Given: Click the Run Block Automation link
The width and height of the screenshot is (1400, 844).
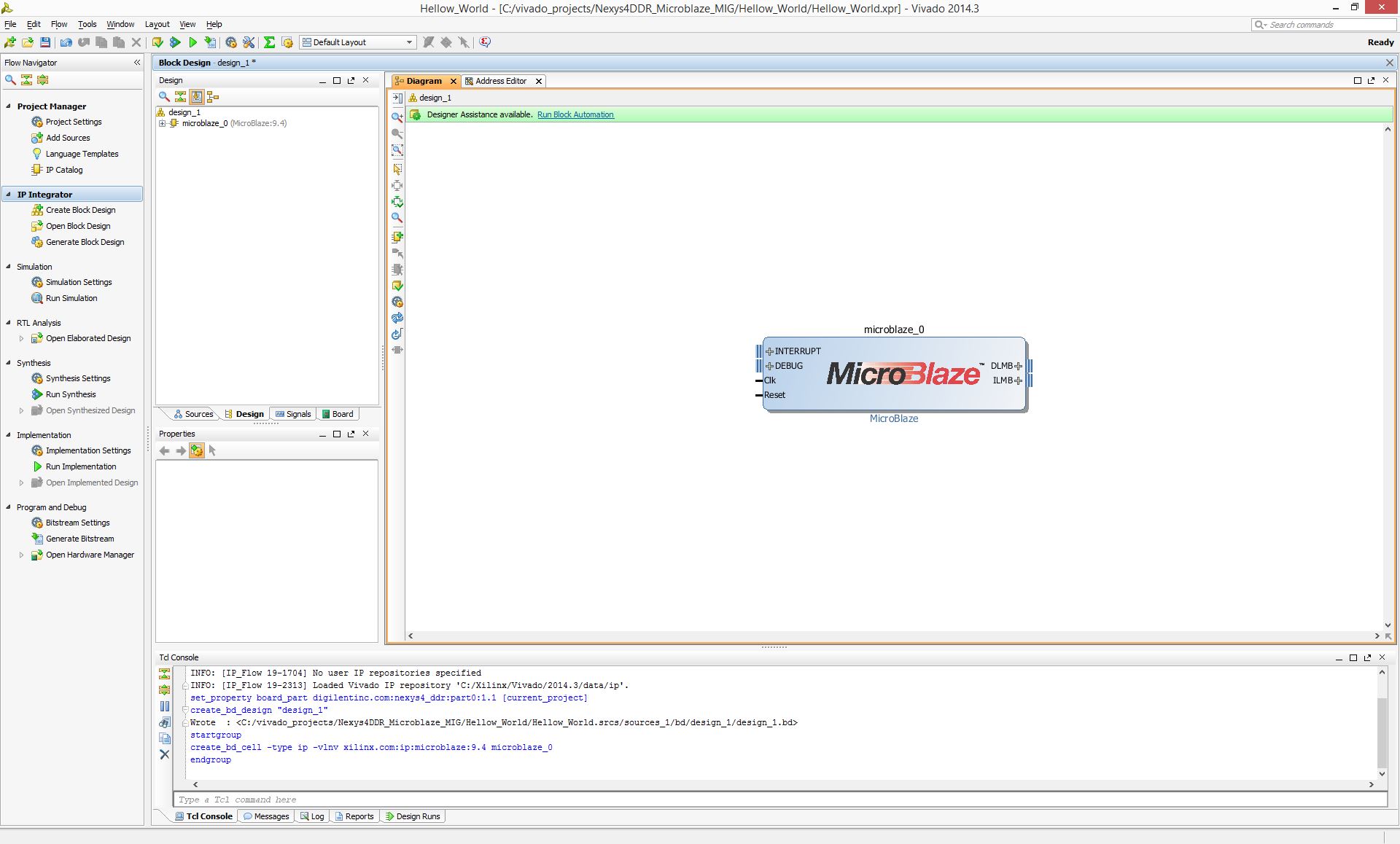Looking at the screenshot, I should tap(575, 114).
